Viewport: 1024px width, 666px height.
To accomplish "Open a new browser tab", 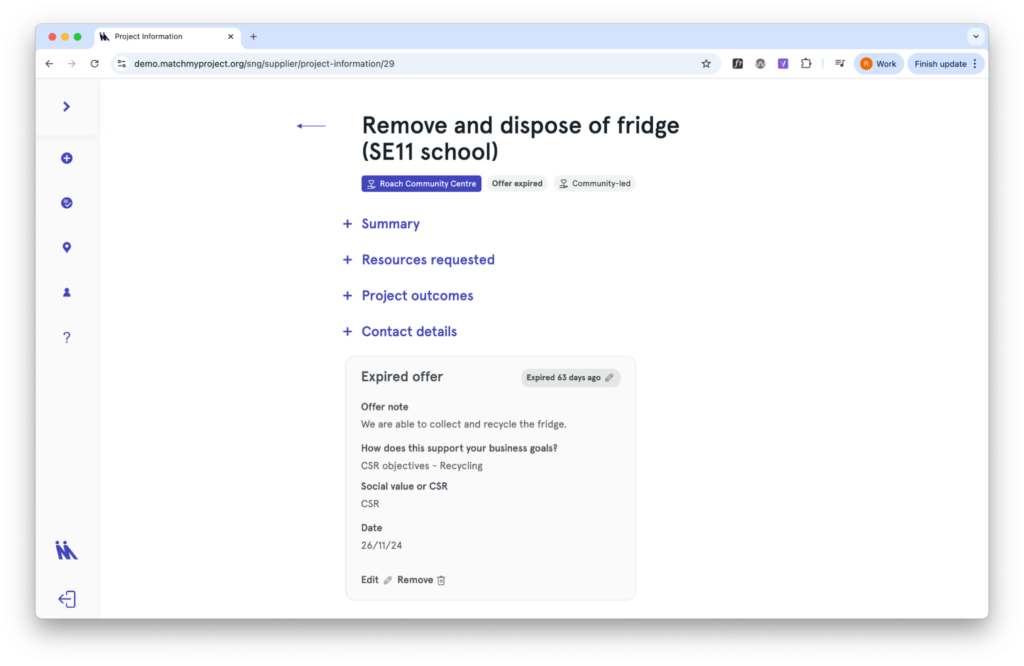I will 253,37.
